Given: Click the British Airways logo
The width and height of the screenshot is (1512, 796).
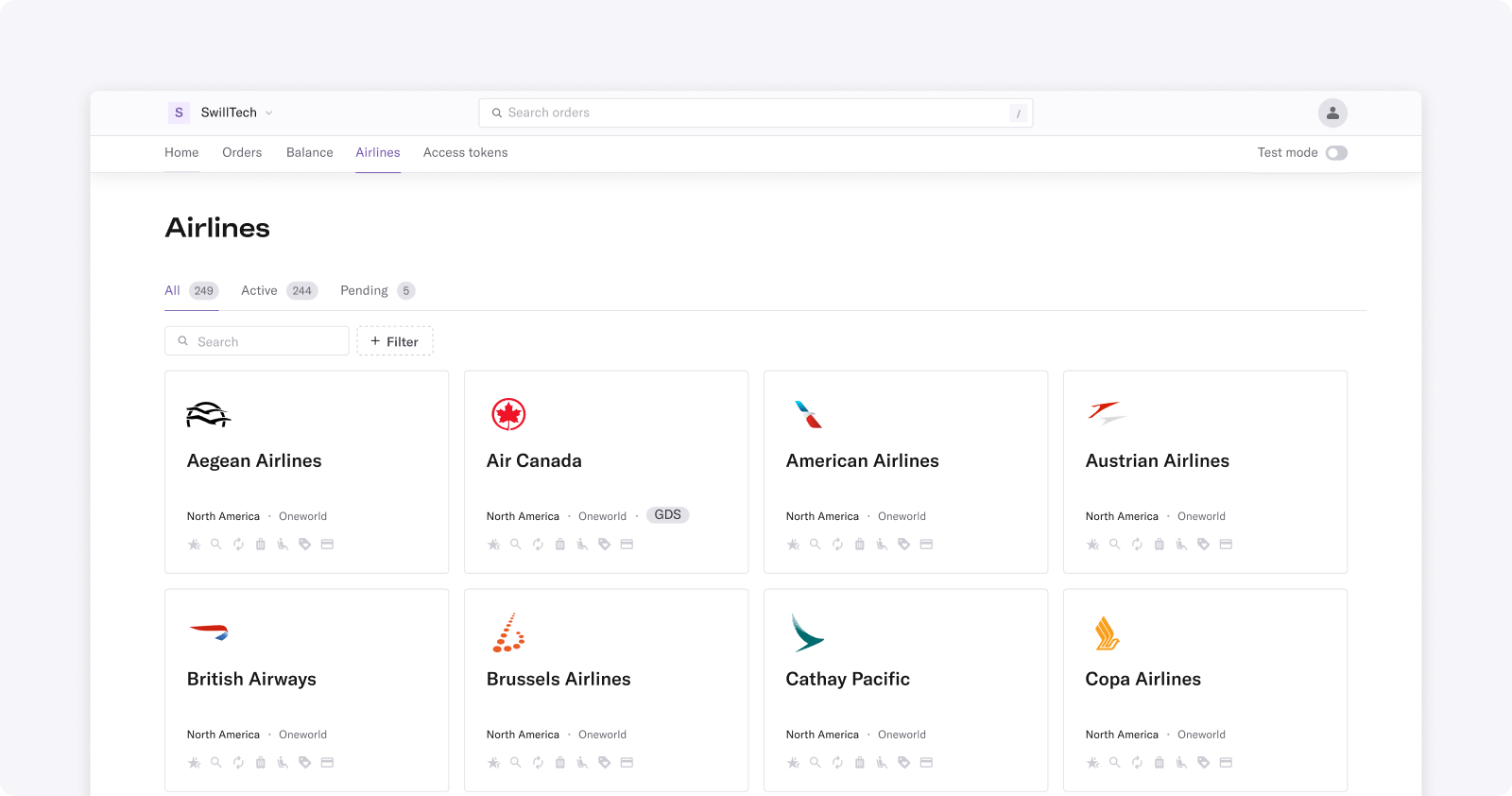Looking at the screenshot, I should (209, 632).
